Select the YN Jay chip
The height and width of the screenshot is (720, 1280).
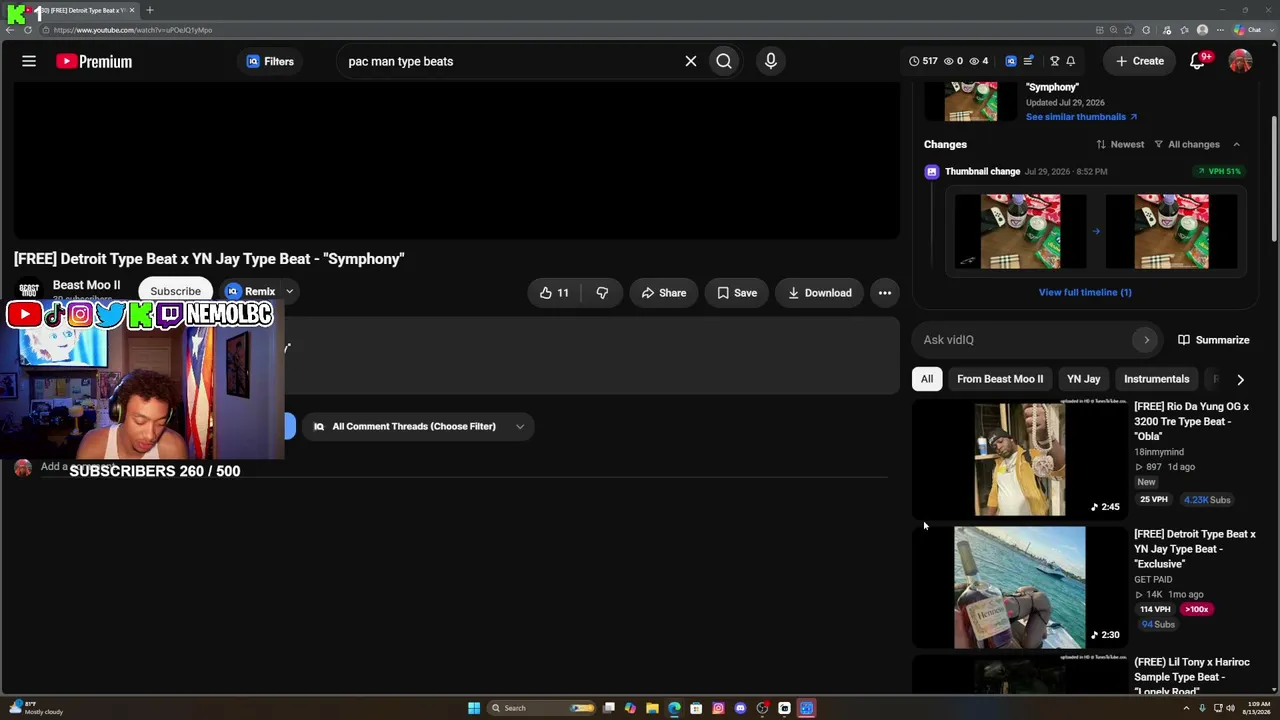click(x=1083, y=379)
